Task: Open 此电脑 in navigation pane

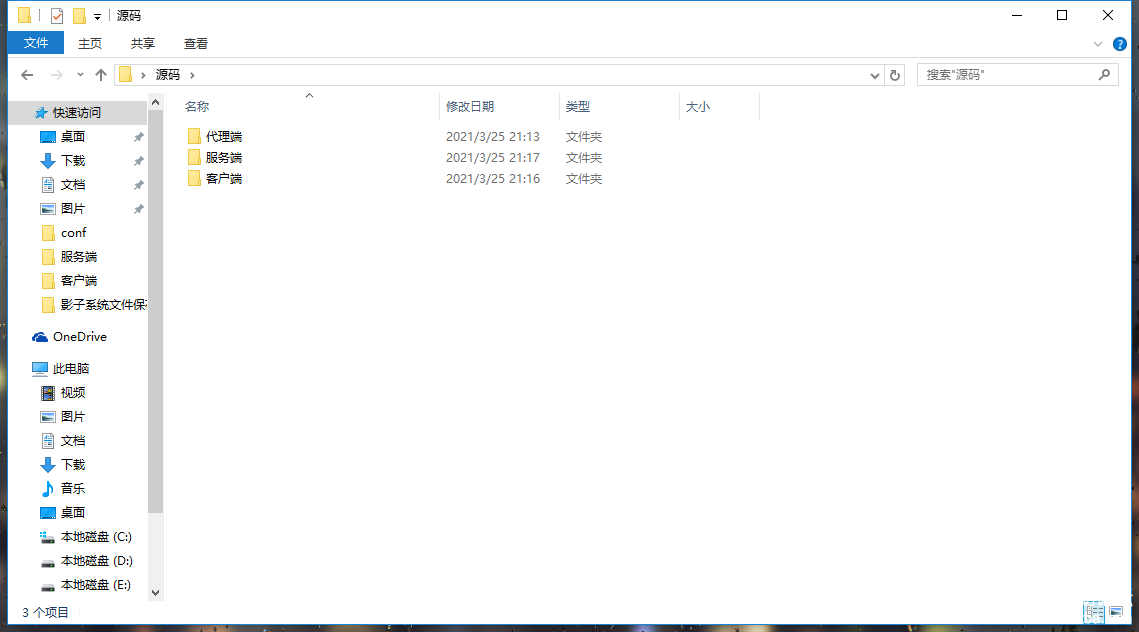Action: [x=60, y=369]
